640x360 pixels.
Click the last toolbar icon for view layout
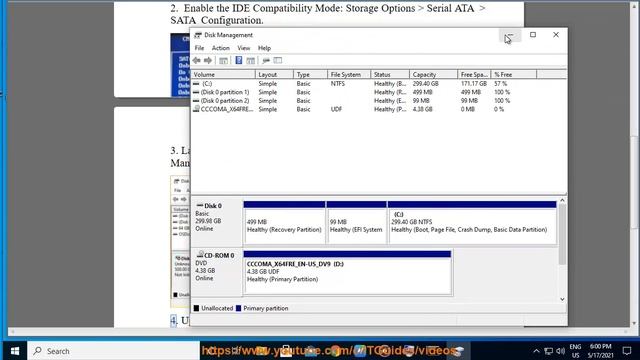point(278,60)
